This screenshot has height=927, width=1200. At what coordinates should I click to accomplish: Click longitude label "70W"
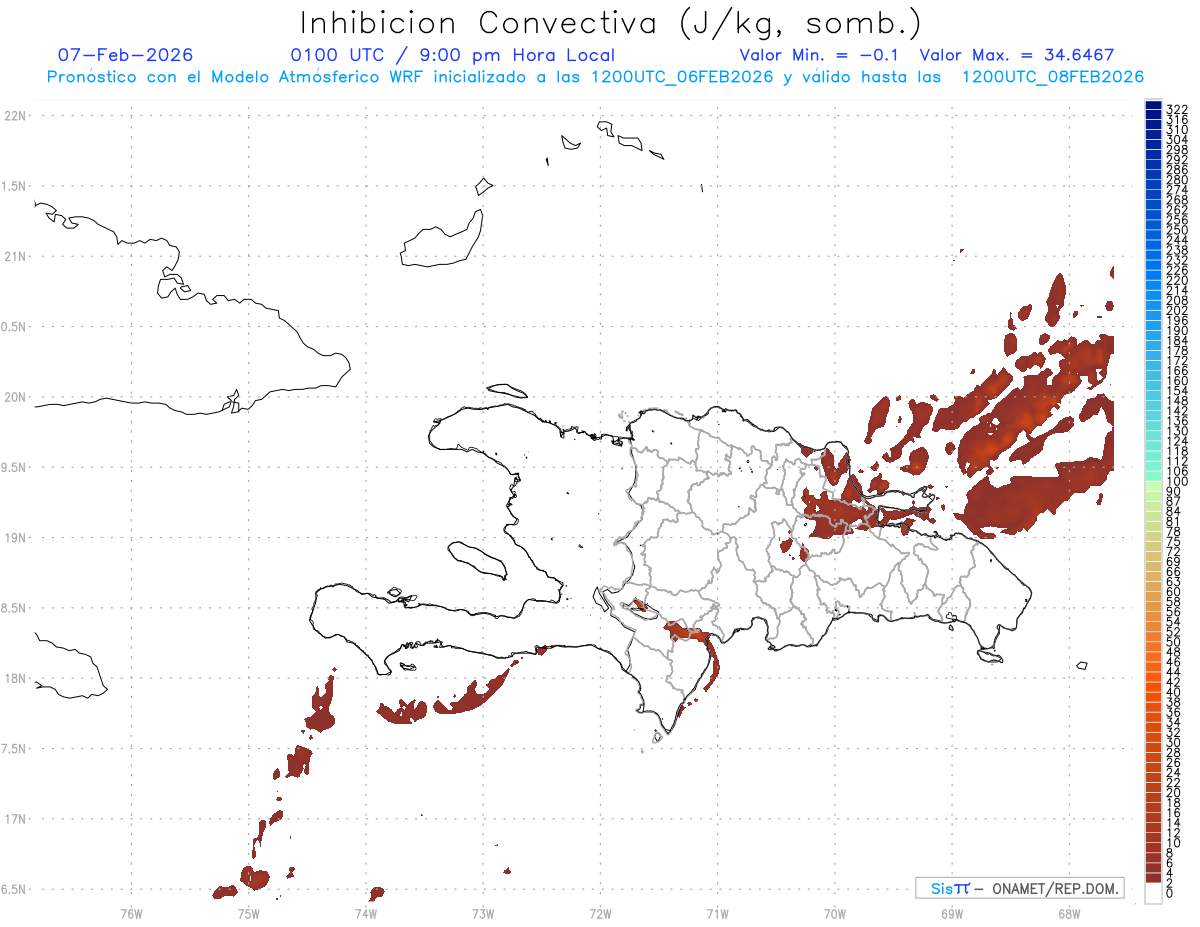(835, 913)
